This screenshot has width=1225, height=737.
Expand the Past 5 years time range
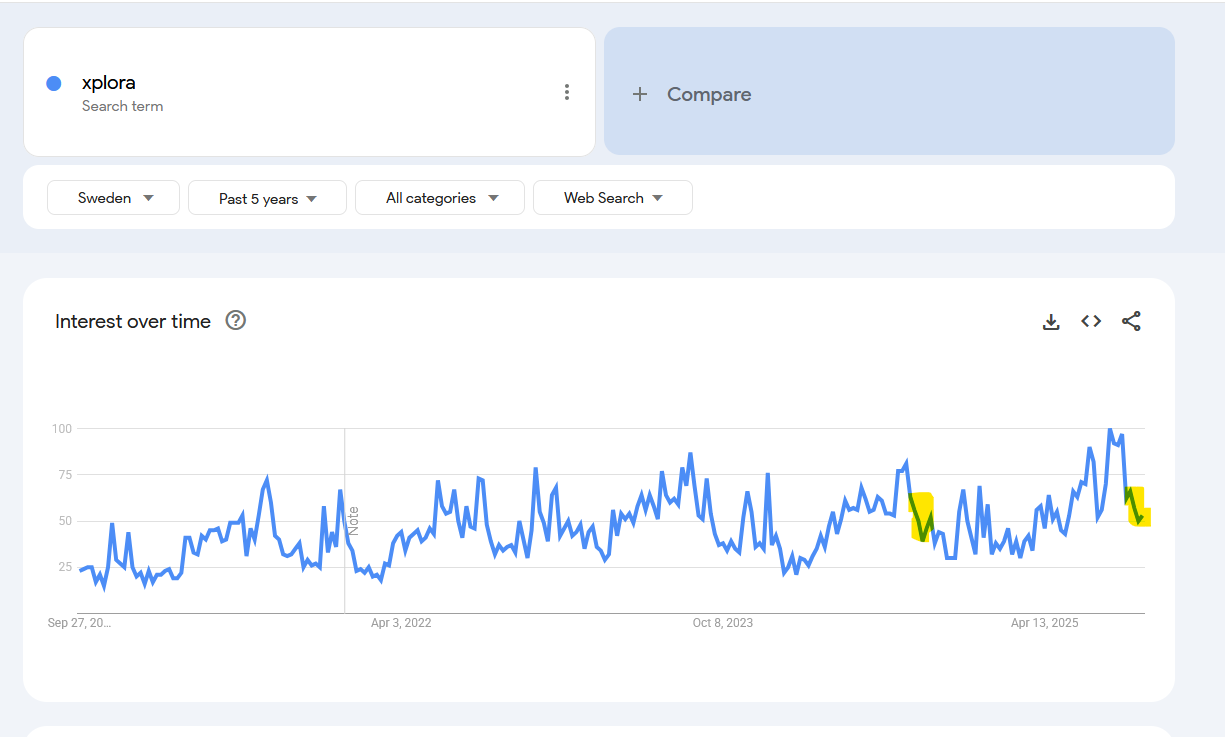(x=267, y=198)
